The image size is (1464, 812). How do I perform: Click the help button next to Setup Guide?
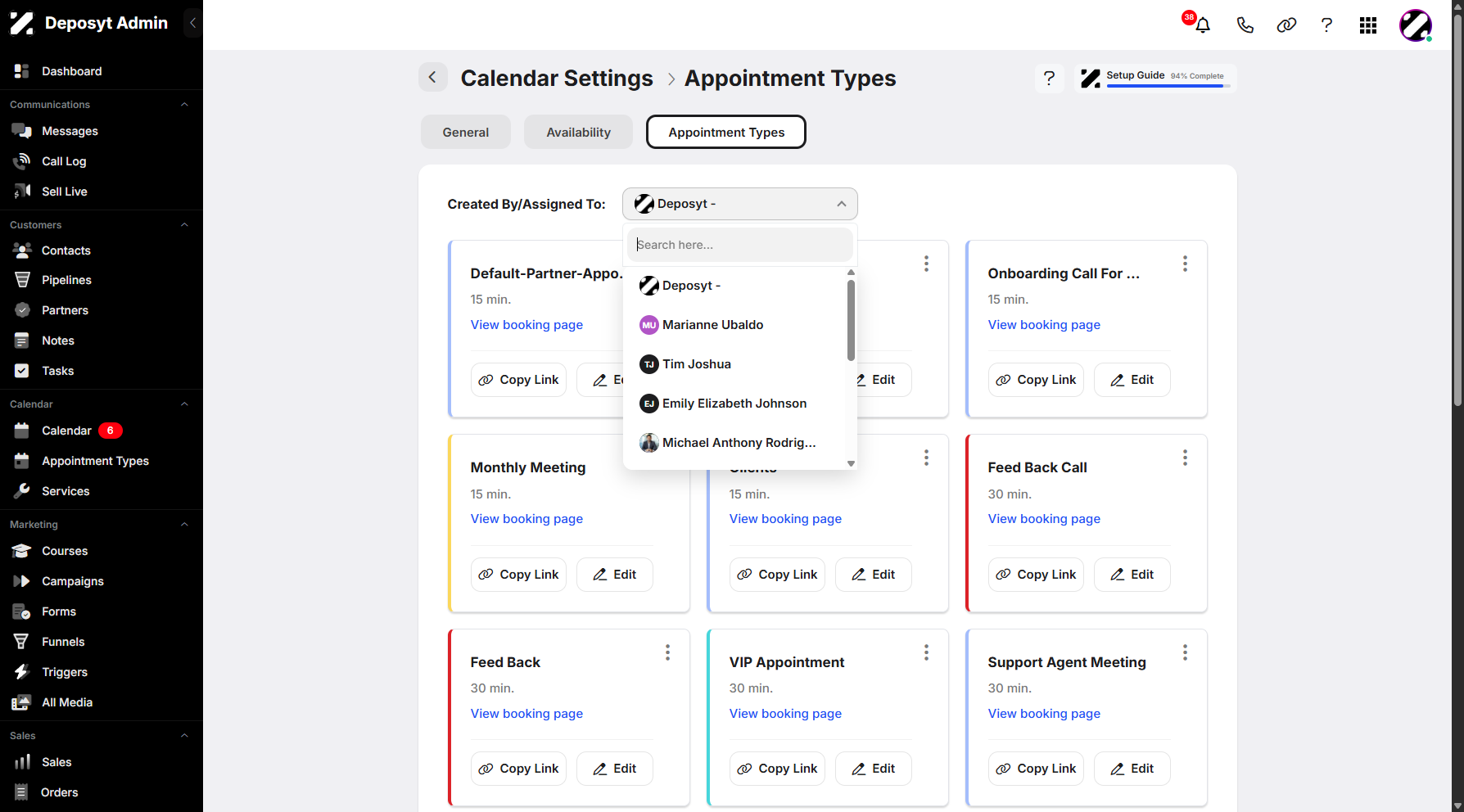point(1050,78)
